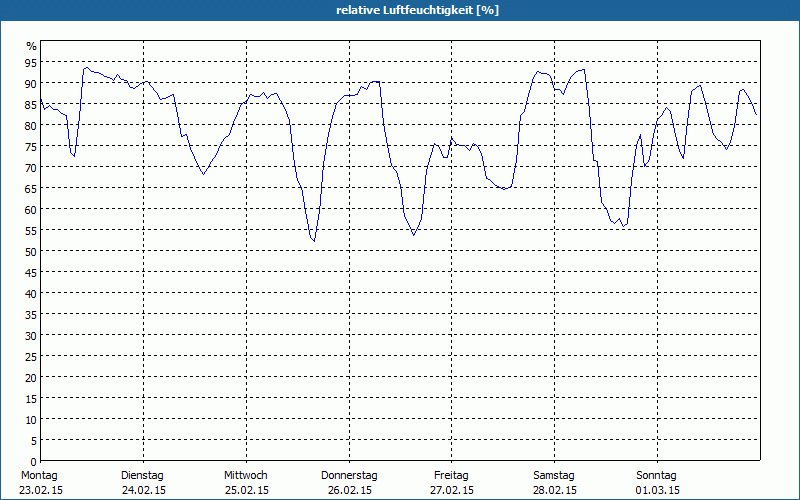Select the date '25.02.15'
Image resolution: width=800 pixels, height=500 pixels.
point(247,490)
